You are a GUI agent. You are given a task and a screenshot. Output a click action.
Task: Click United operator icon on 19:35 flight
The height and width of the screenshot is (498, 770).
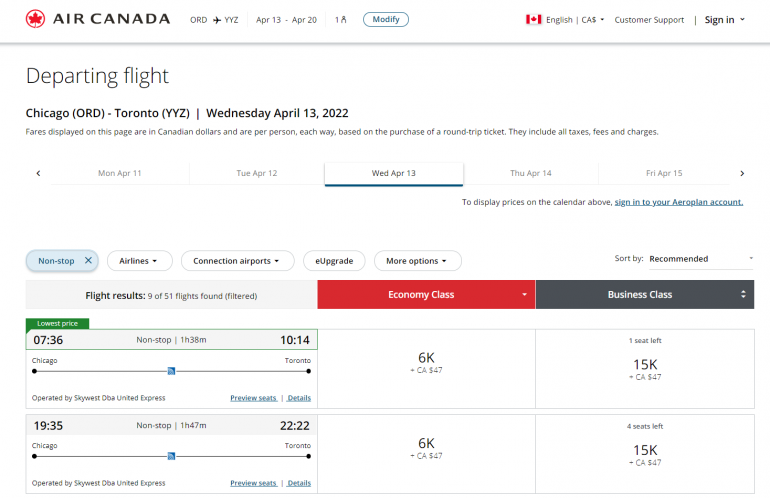[172, 456]
